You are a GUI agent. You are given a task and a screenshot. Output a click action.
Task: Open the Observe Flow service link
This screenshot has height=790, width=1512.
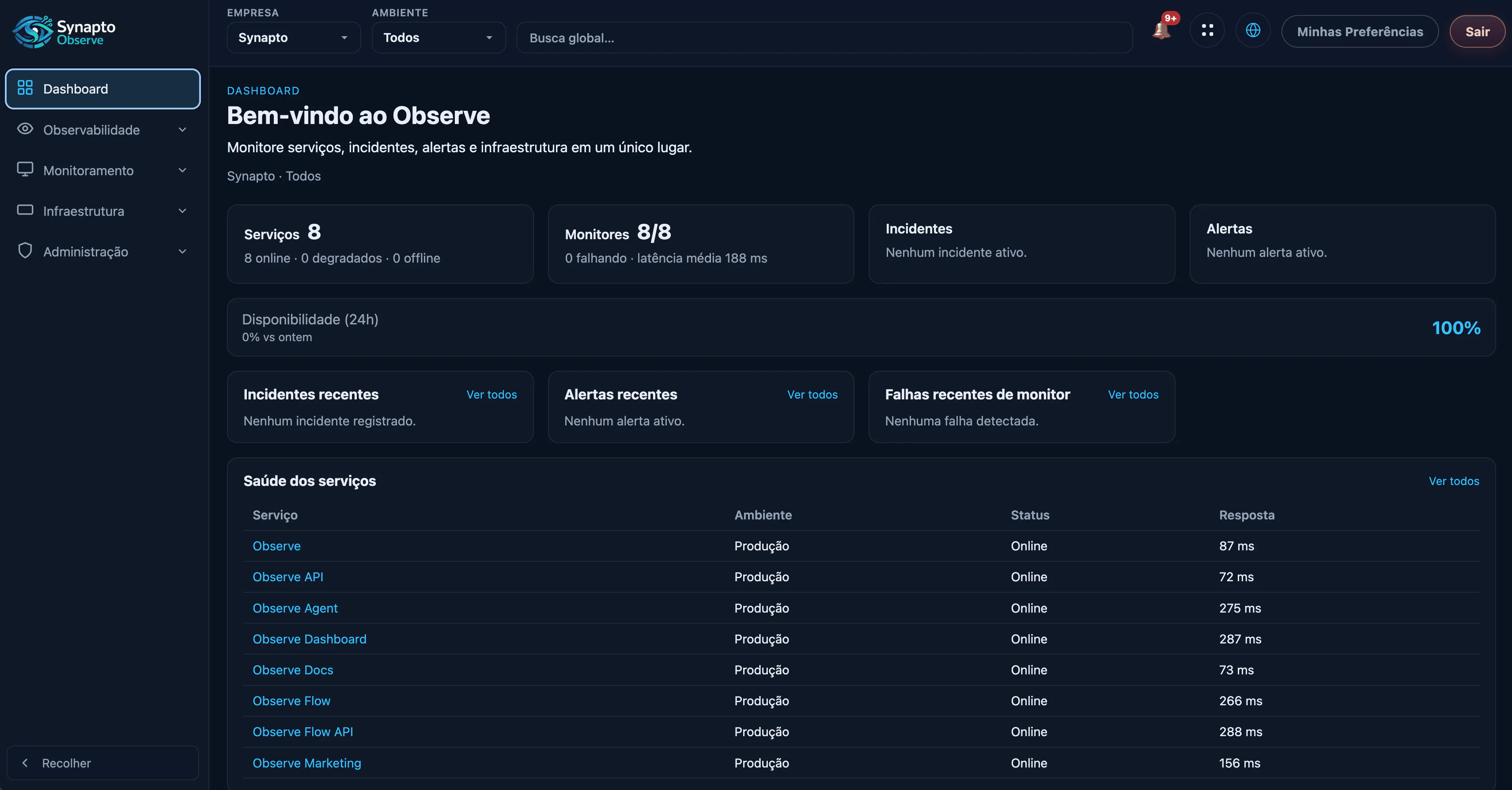(292, 701)
